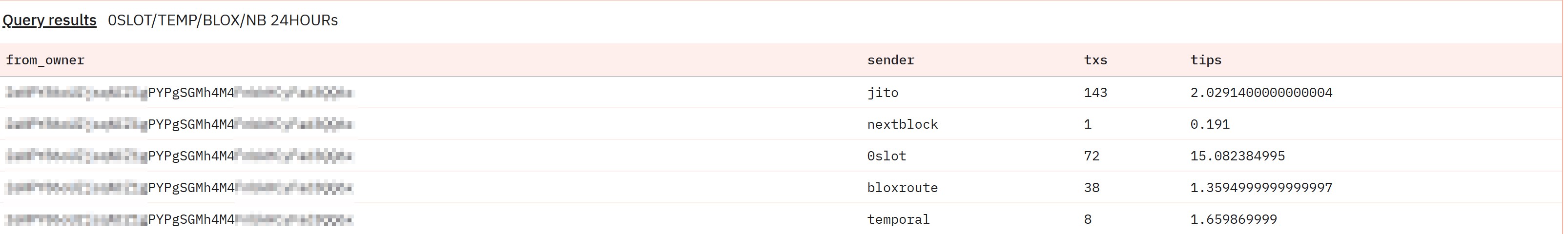Image resolution: width=1568 pixels, height=234 pixels.
Task: Click the tips value 15.082384995
Action: (x=1238, y=156)
